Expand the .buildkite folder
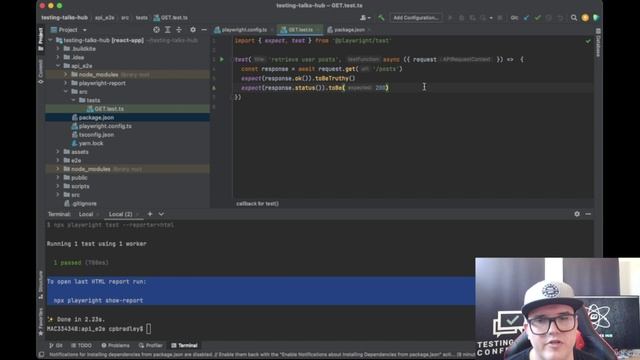This screenshot has width=640, height=360. pyautogui.click(x=58, y=49)
